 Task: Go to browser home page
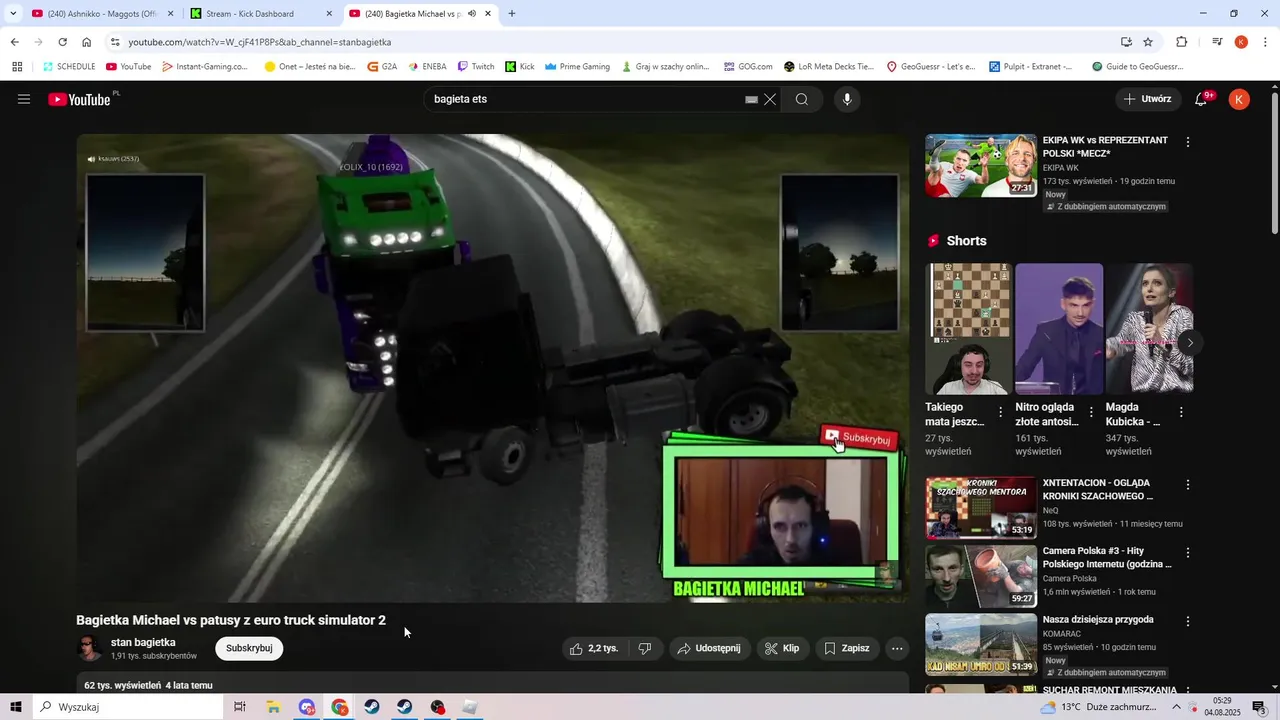(86, 42)
